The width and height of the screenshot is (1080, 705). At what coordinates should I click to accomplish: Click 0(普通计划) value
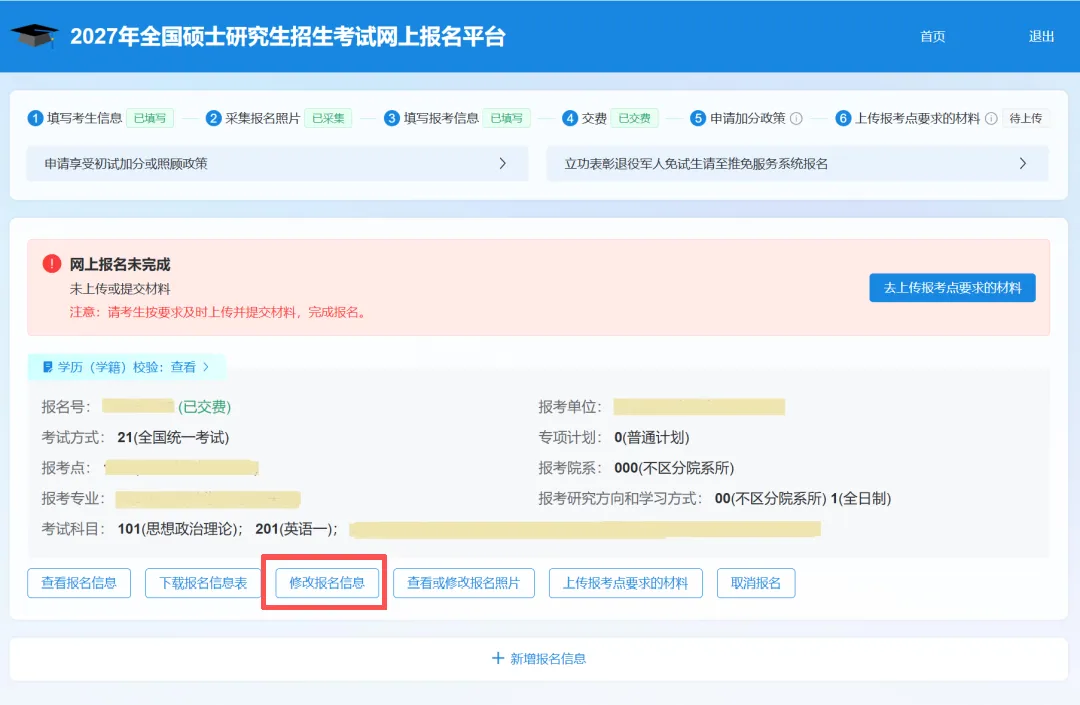point(651,437)
